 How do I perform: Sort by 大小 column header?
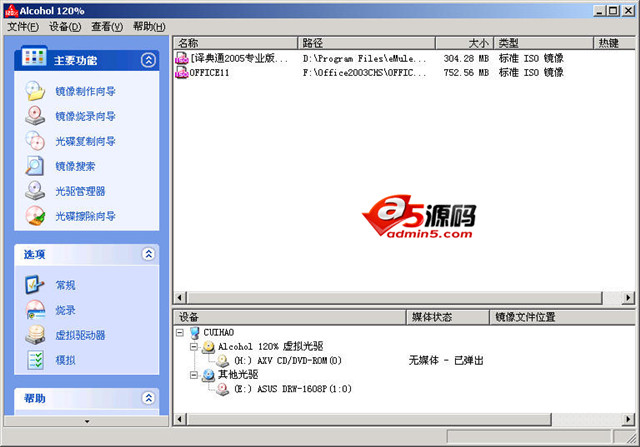[x=464, y=43]
